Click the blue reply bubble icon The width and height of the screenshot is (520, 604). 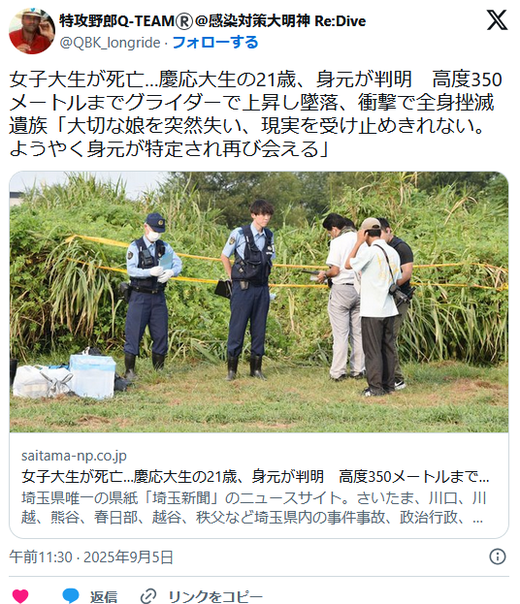tap(70, 596)
